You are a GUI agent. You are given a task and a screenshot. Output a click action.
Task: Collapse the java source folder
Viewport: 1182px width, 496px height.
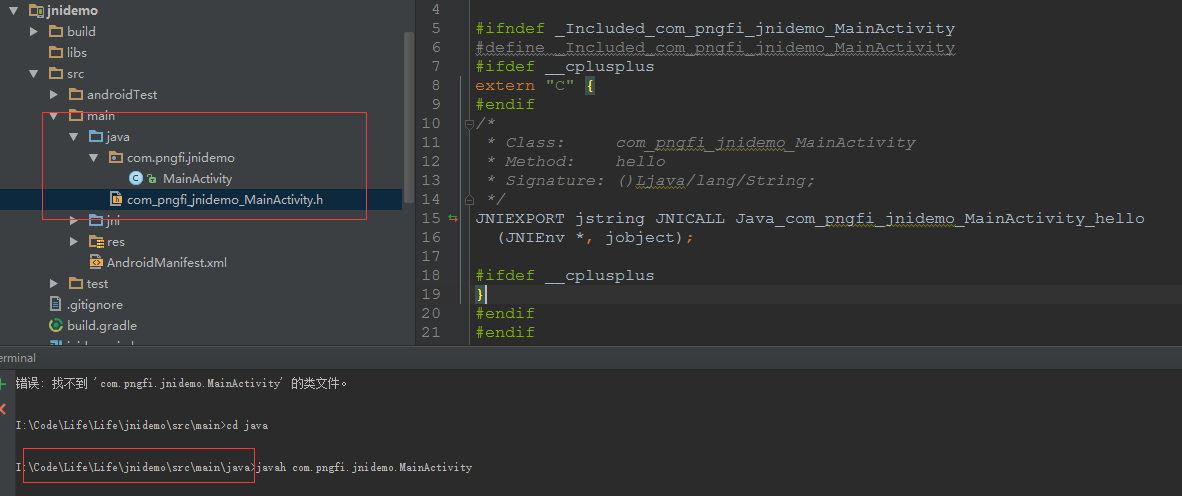pyautogui.click(x=74, y=137)
